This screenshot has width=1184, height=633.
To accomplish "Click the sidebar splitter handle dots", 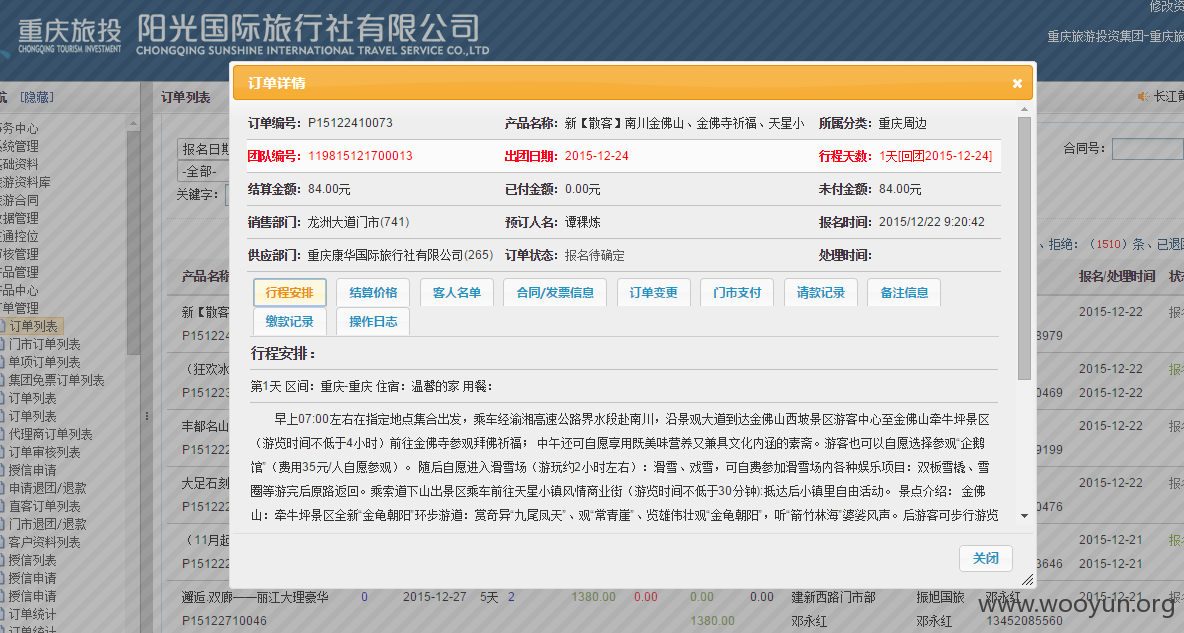I will (x=146, y=416).
